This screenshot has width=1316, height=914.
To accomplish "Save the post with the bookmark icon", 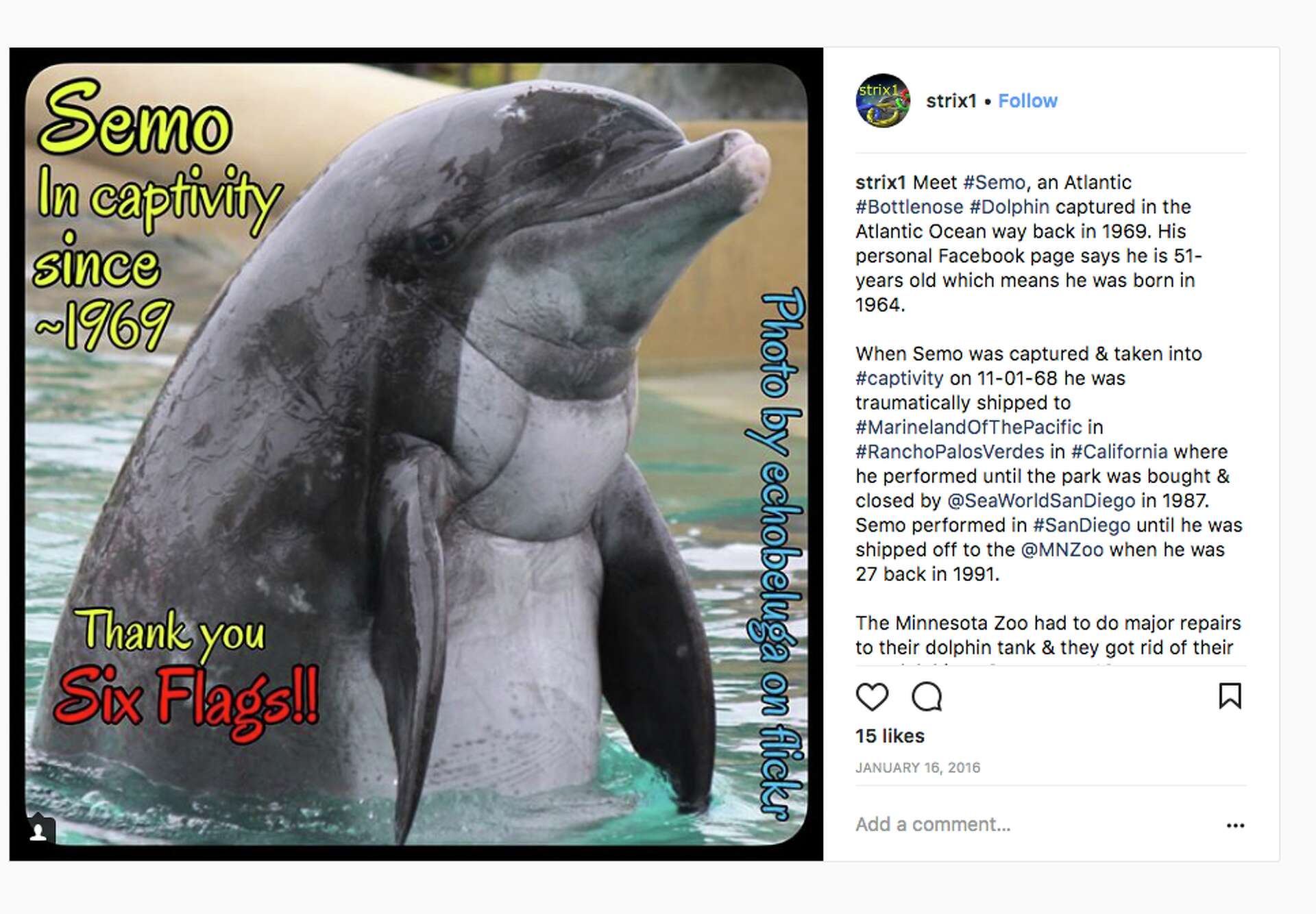I will click(1230, 696).
